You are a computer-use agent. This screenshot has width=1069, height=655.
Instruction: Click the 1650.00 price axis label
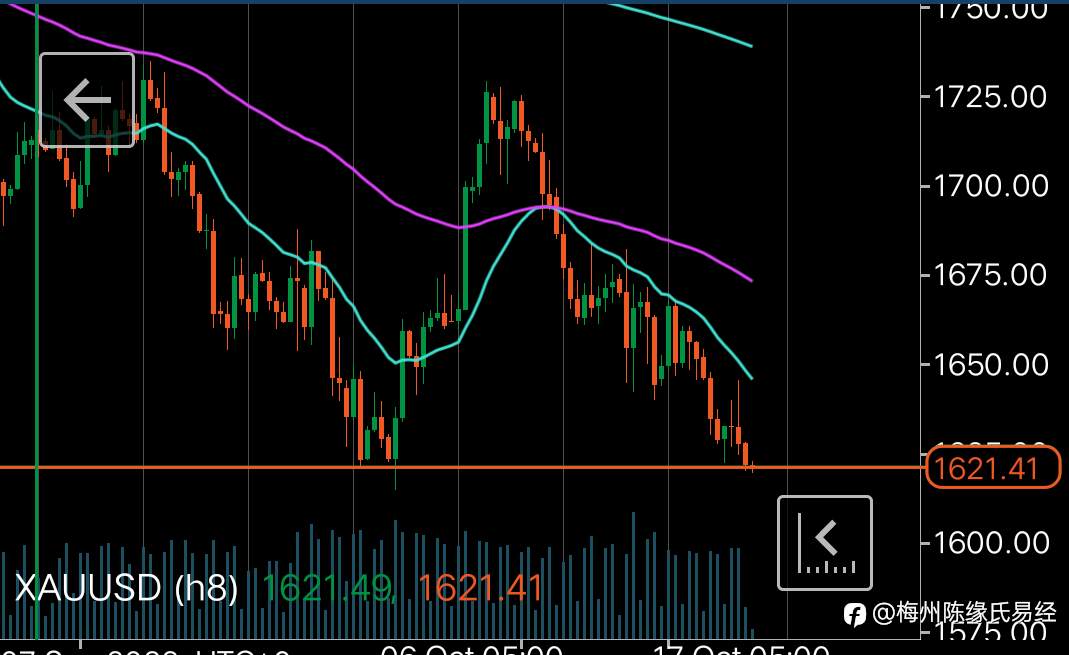click(989, 365)
